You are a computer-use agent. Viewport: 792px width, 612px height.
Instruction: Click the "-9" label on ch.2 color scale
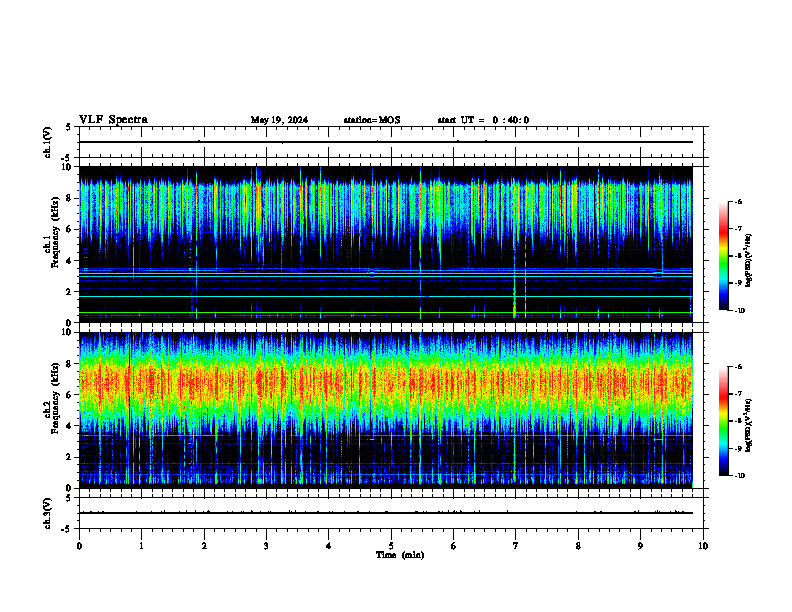click(738, 448)
